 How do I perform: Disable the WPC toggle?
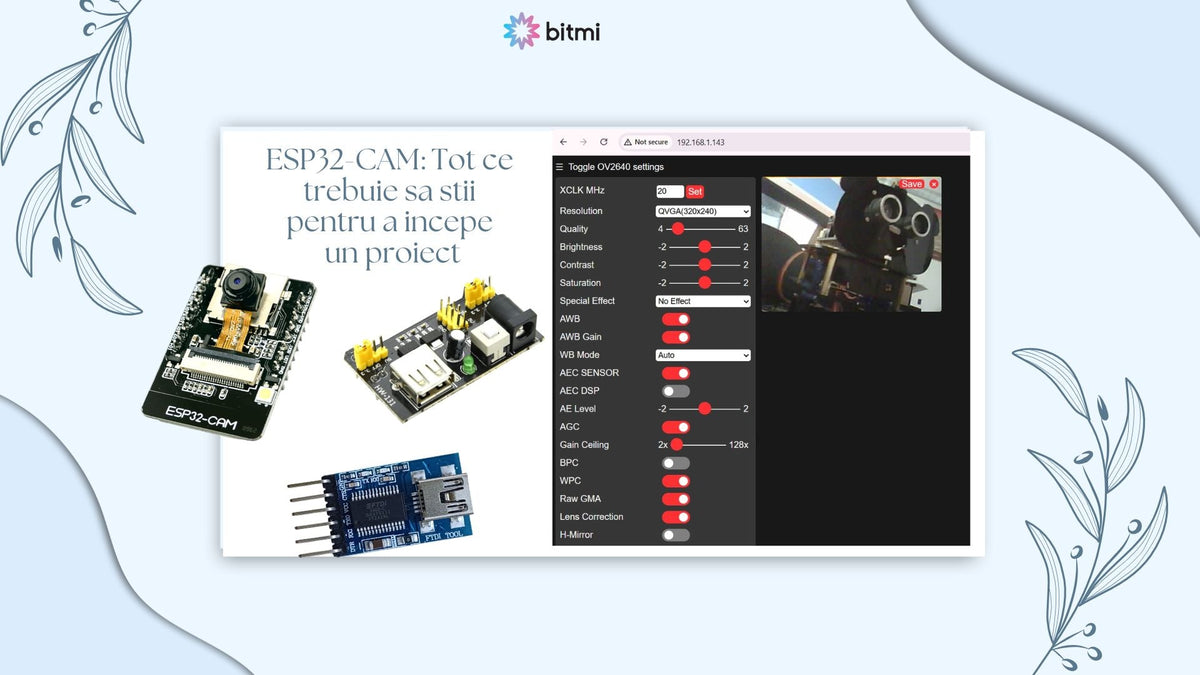(x=676, y=481)
